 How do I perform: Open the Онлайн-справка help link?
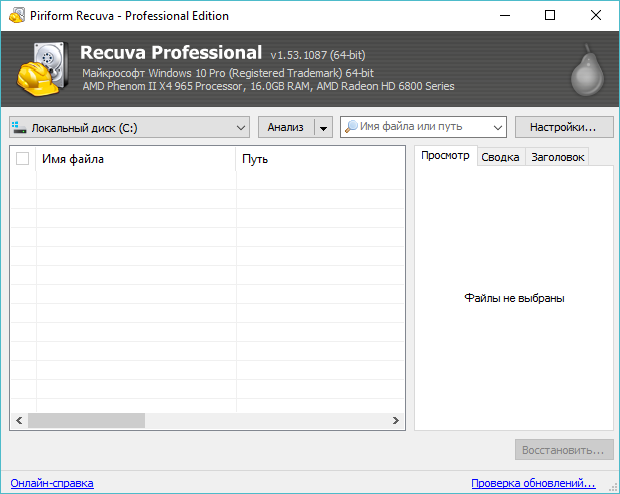tap(52, 483)
